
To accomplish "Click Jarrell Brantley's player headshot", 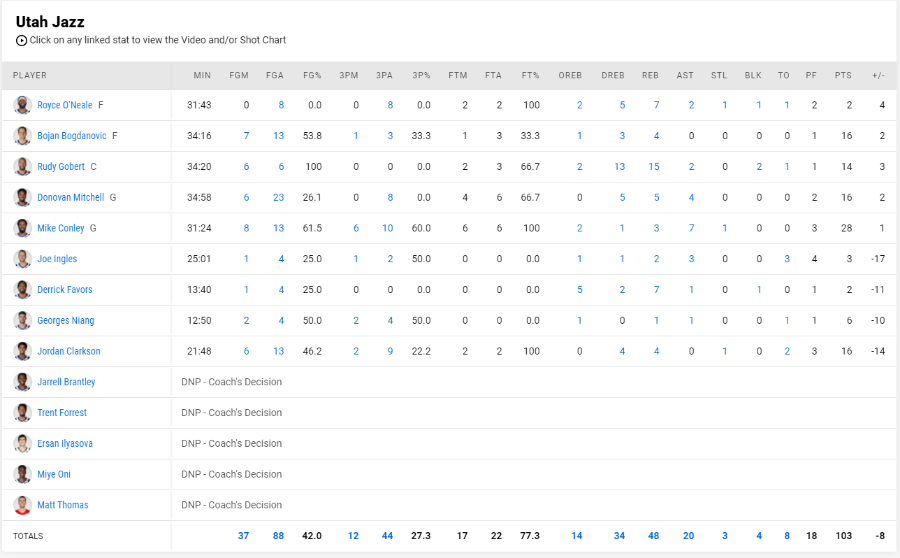I will point(22,382).
